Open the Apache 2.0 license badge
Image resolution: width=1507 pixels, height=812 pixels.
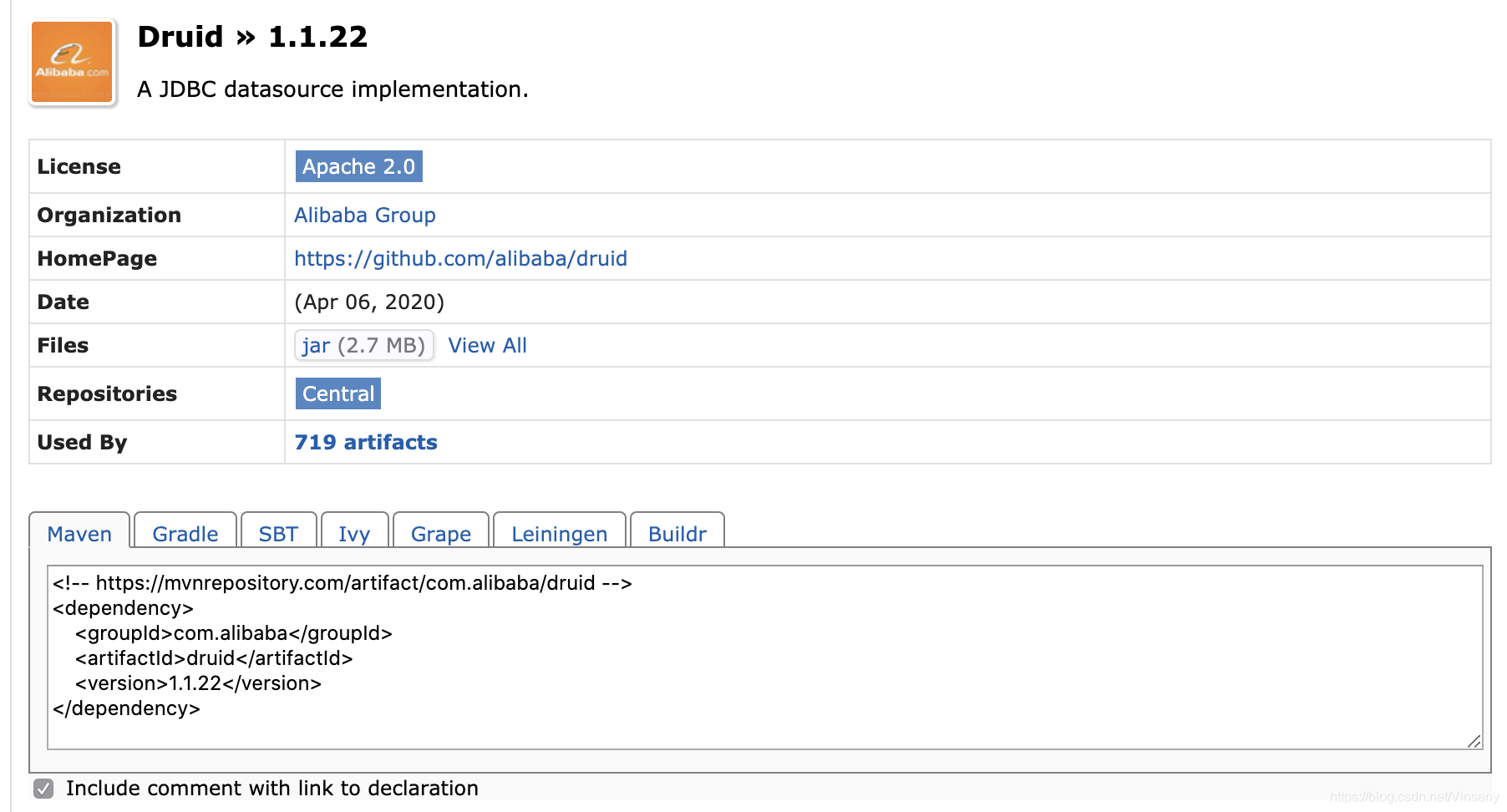click(358, 166)
